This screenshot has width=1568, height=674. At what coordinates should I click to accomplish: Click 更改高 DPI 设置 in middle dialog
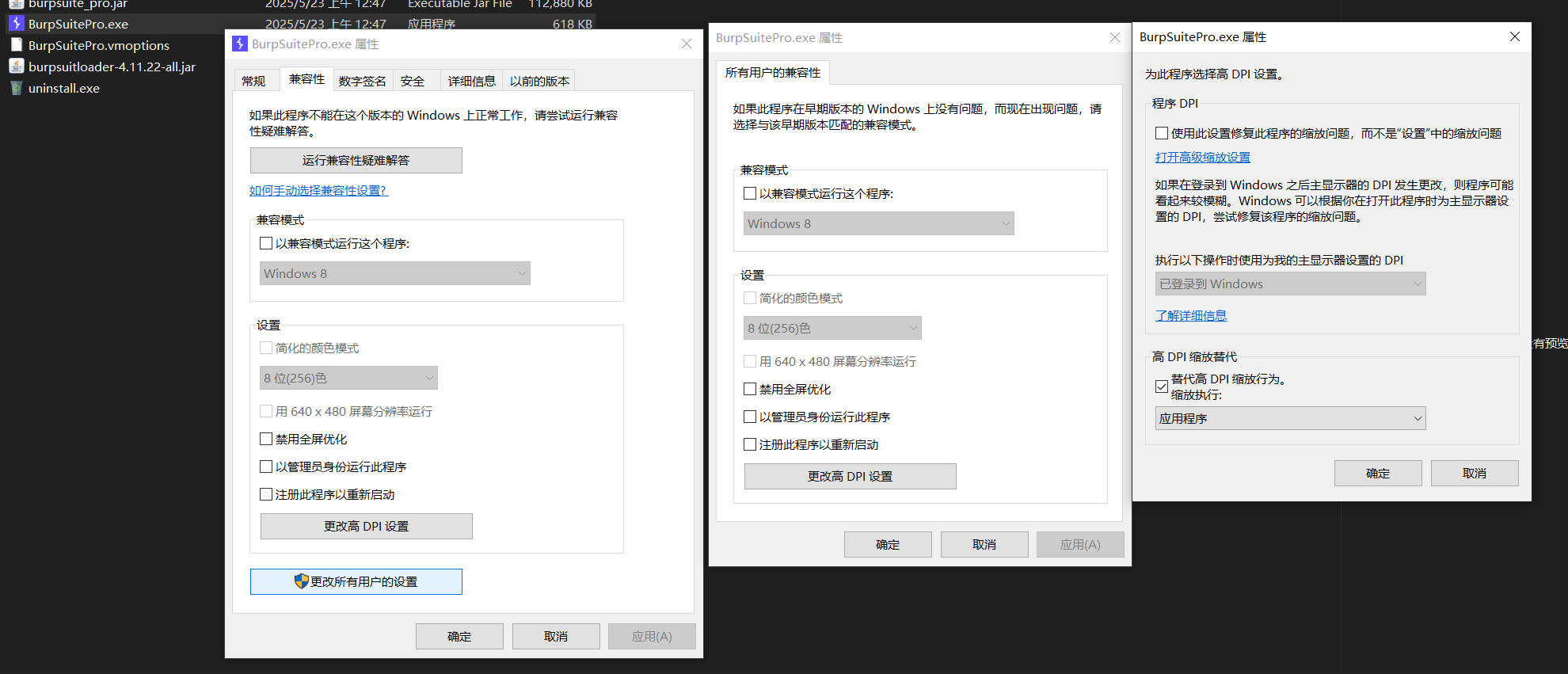(x=851, y=476)
